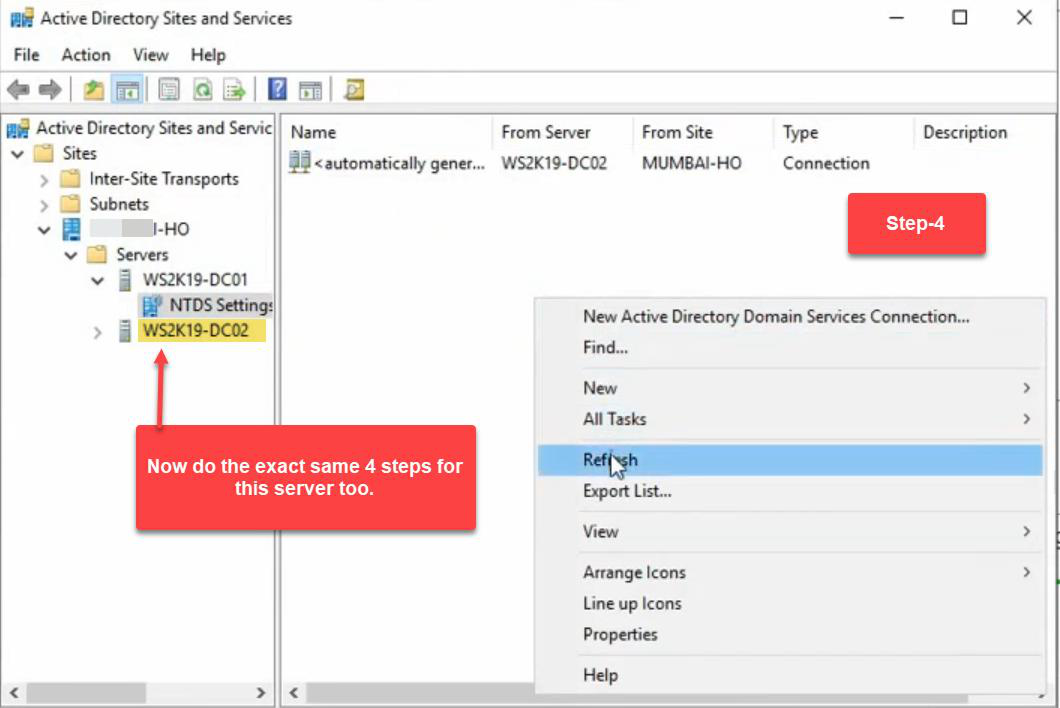The image size is (1060, 708).
Task: Click the Refresh toolbar icon
Action: (x=202, y=89)
